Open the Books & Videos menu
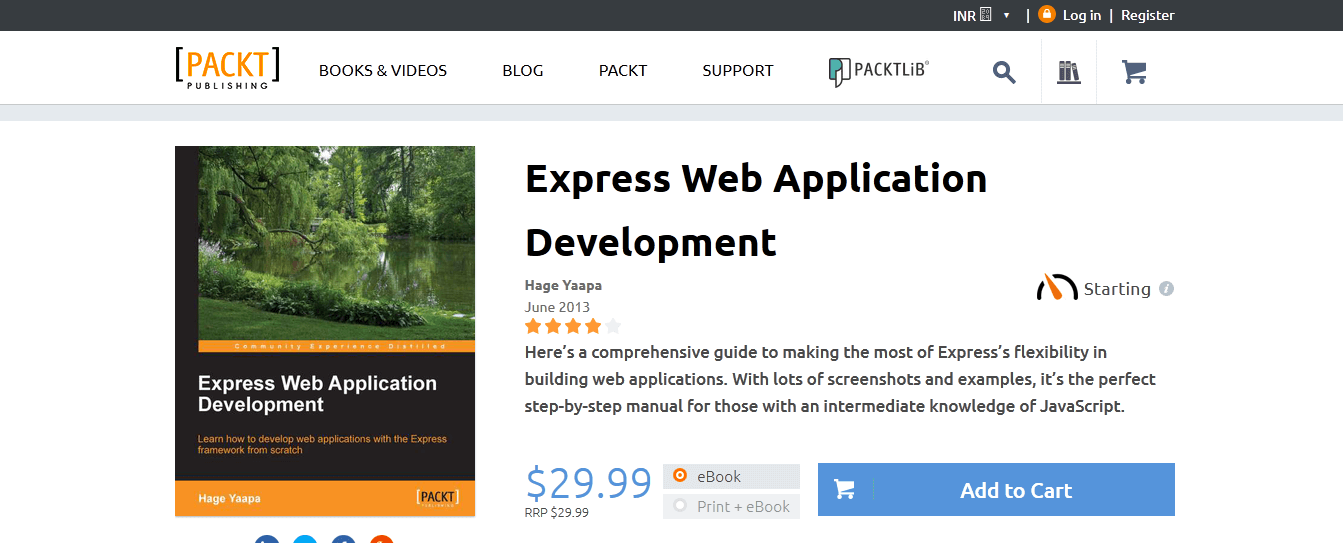The width and height of the screenshot is (1343, 543). pyautogui.click(x=383, y=71)
